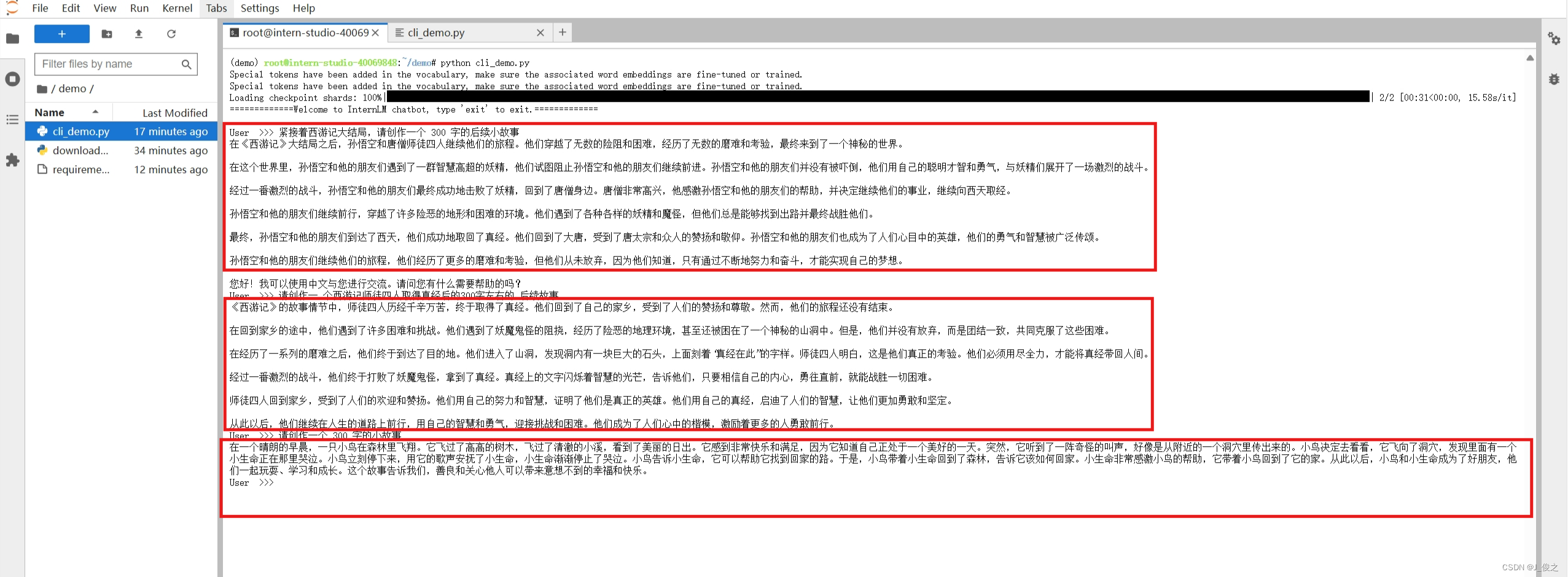Open the Edit menu
Image resolution: width=1568 pixels, height=577 pixels.
pyautogui.click(x=71, y=8)
